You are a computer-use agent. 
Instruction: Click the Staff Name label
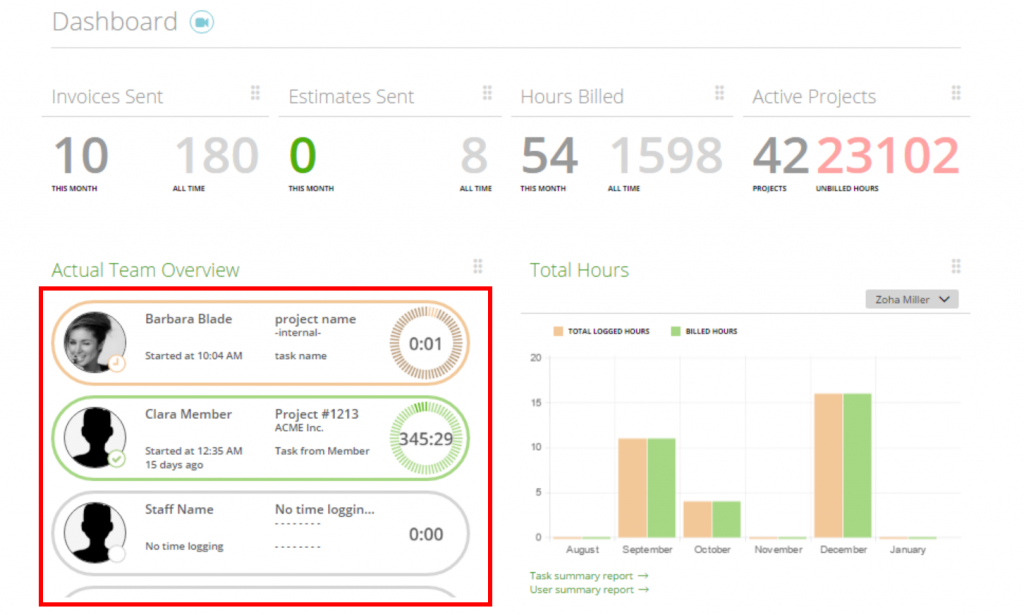tap(179, 509)
